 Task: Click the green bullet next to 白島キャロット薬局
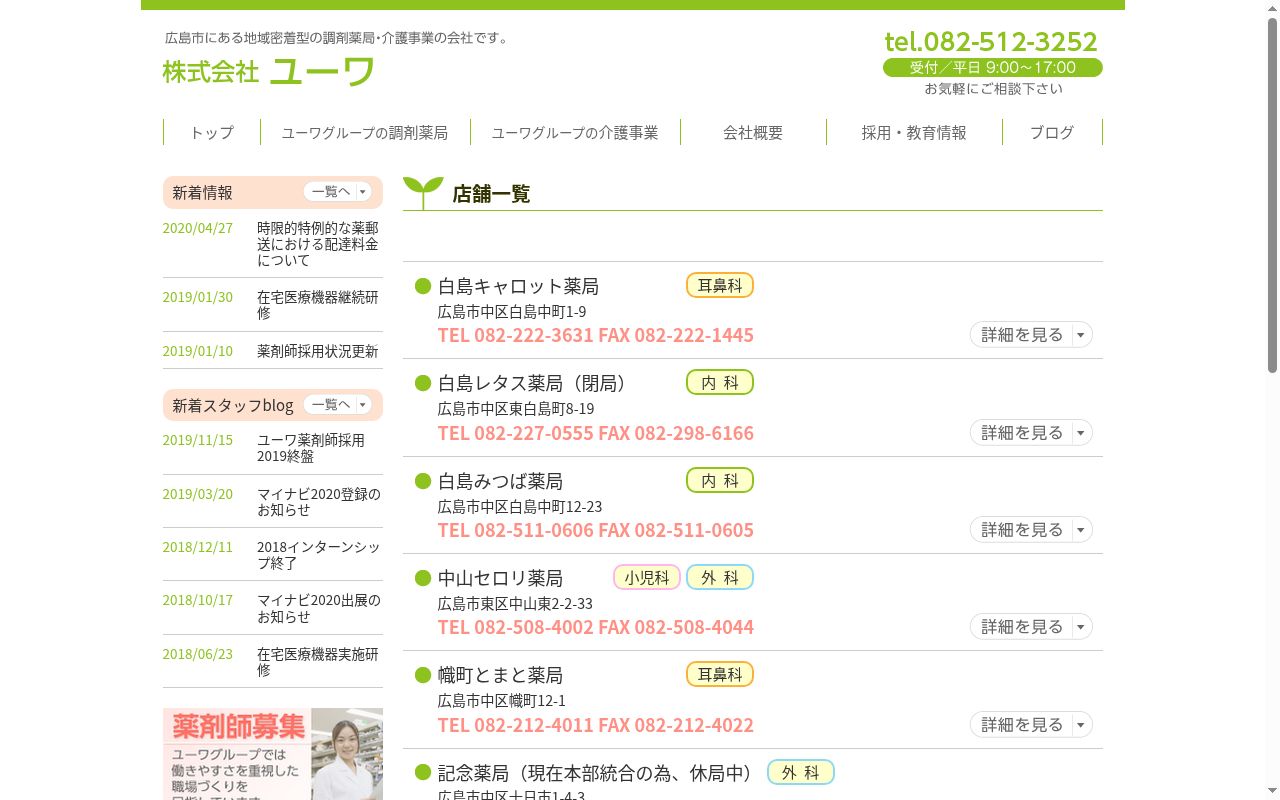tap(423, 286)
